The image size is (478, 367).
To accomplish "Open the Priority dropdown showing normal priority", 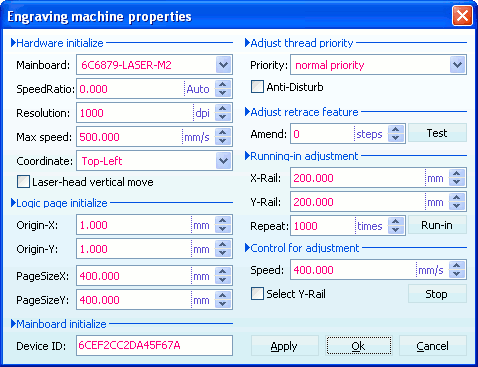I will [457, 65].
